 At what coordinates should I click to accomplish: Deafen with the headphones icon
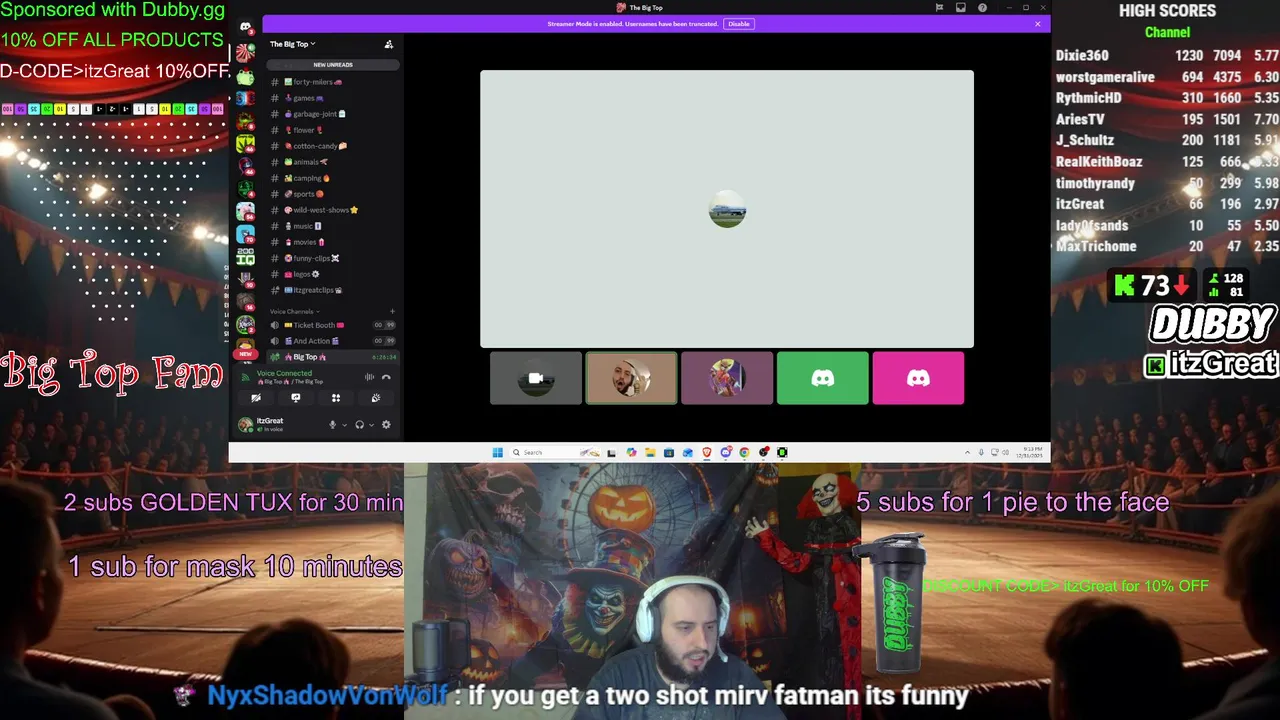(359, 425)
